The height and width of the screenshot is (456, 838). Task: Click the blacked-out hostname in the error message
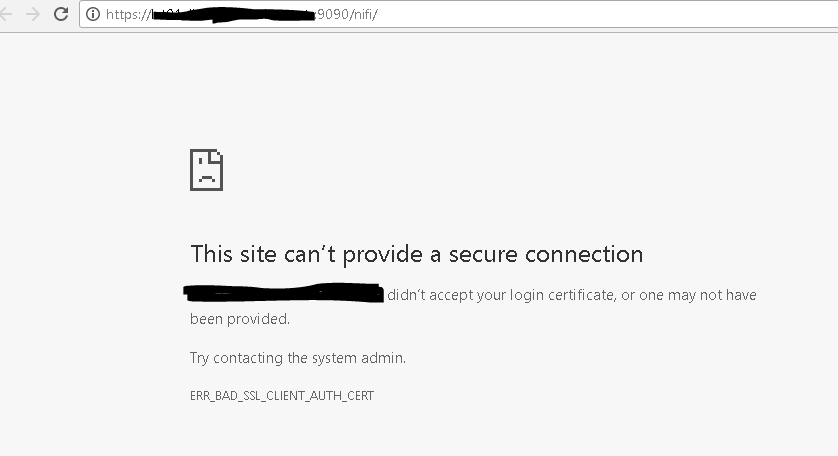tap(285, 293)
